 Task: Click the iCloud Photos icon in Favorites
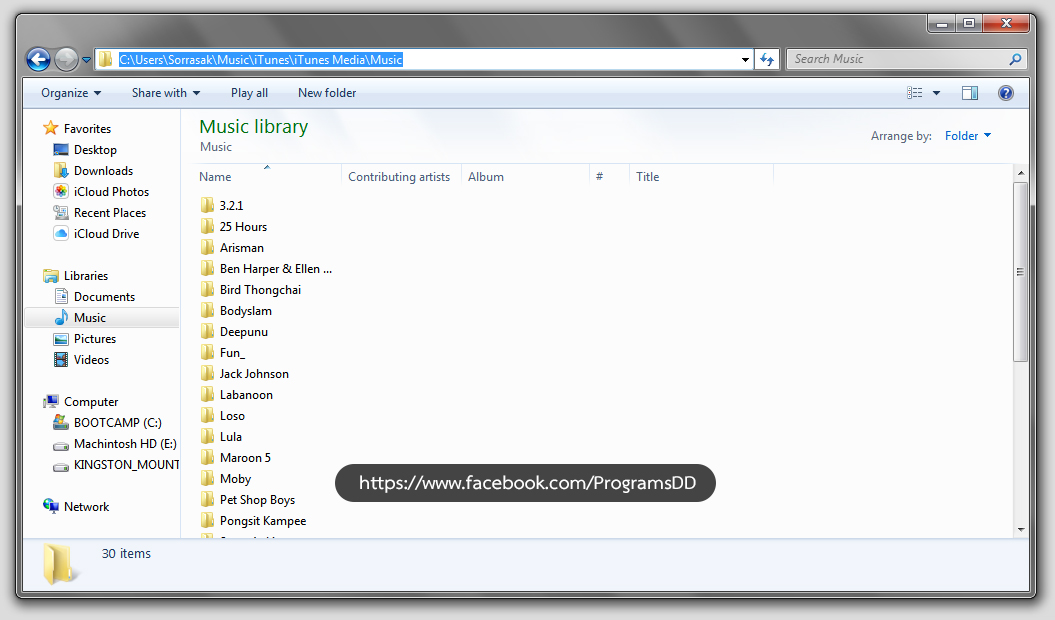(x=61, y=192)
